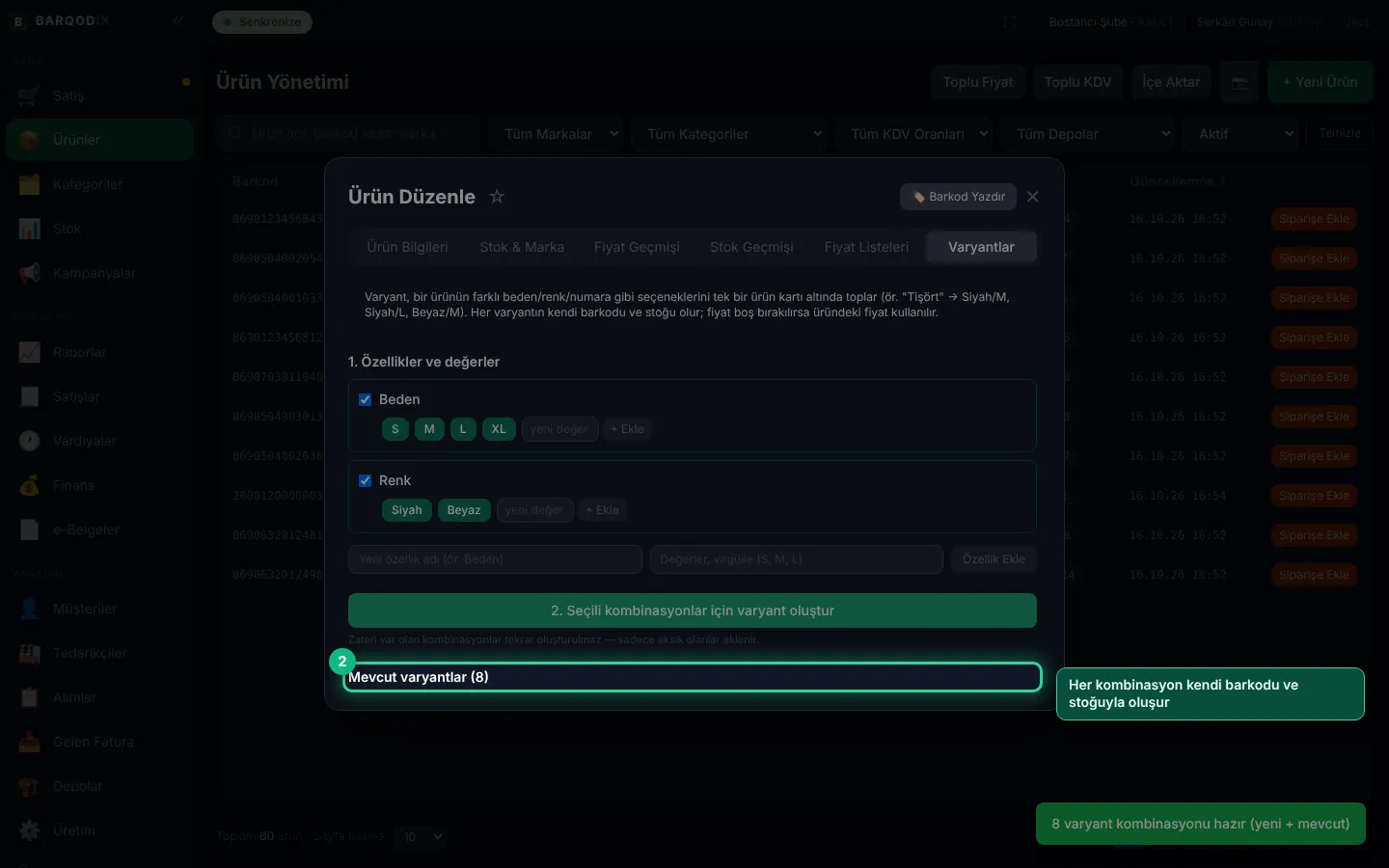This screenshot has width=1389, height=868.
Task: Click the Finans money bag icon
Action: 29,485
